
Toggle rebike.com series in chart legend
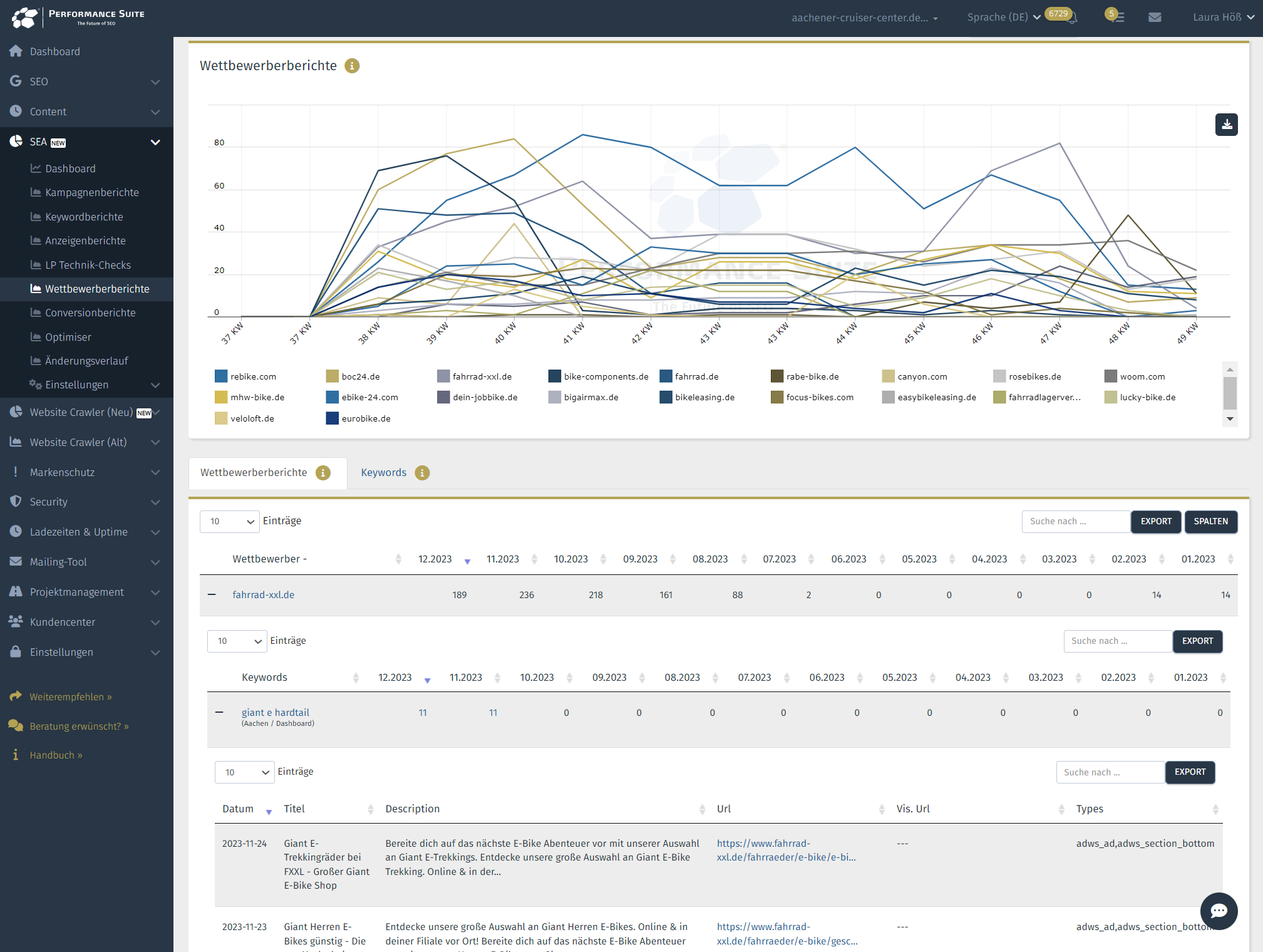pos(245,376)
